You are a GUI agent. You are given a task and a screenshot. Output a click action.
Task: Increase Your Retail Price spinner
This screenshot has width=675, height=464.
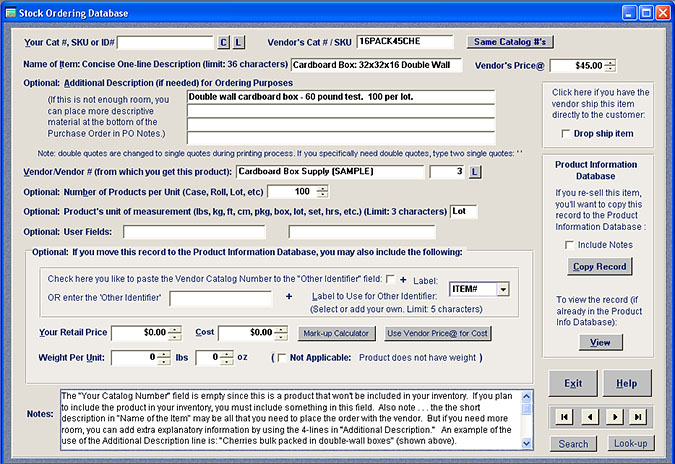(174, 330)
